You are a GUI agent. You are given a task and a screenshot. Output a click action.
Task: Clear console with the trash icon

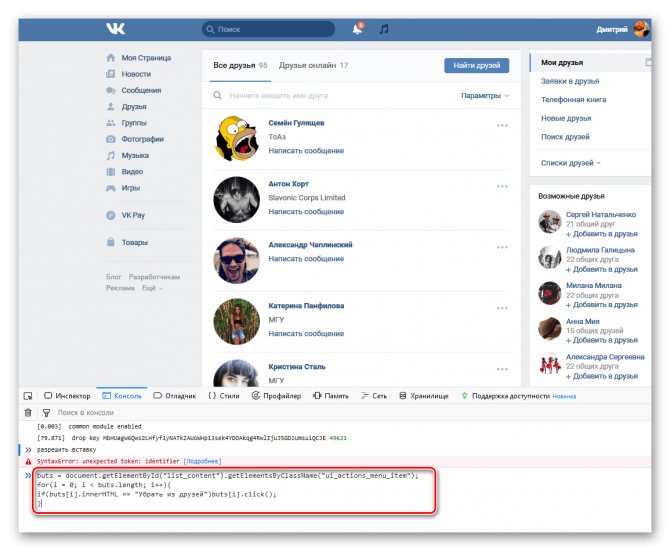[28, 413]
